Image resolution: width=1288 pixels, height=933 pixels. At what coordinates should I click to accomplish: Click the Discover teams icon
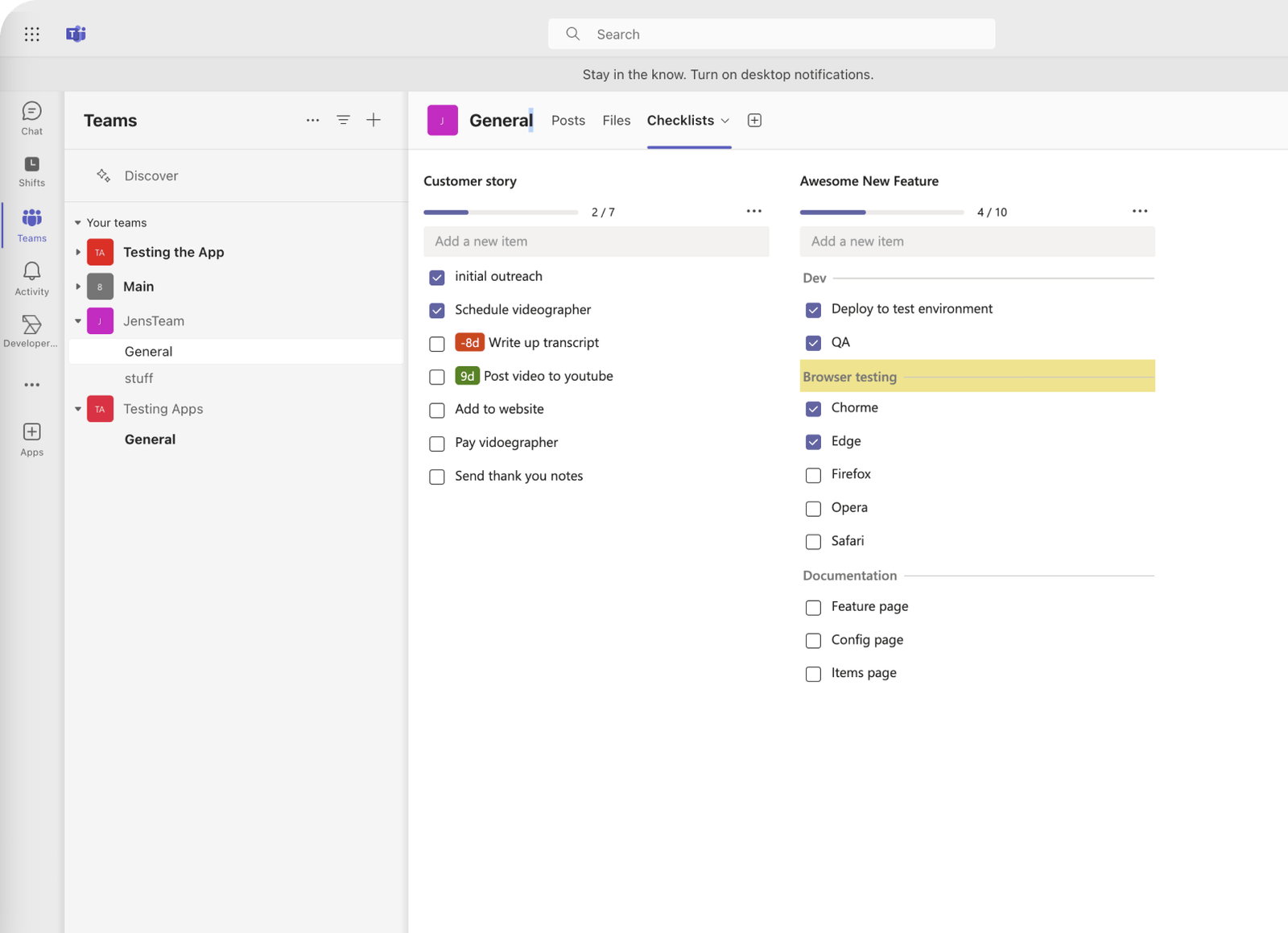pyautogui.click(x=104, y=175)
